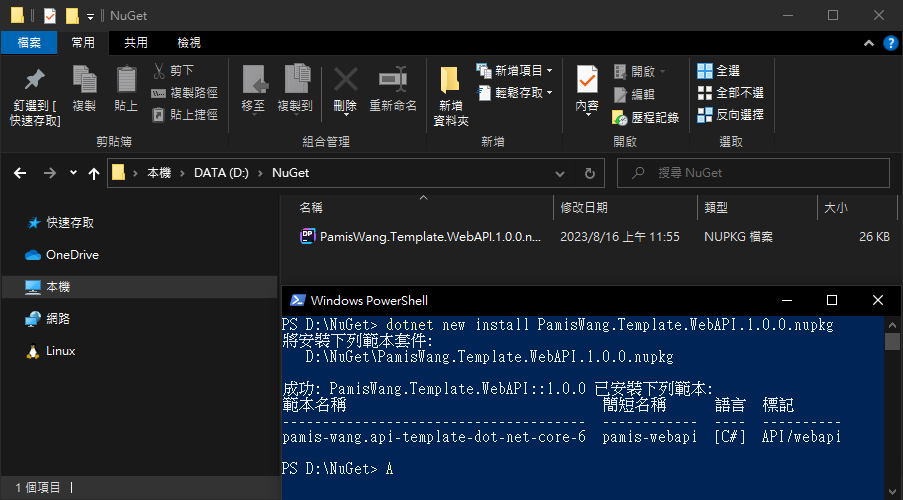The width and height of the screenshot is (903, 500).
Task: Go up one folder level arrow
Action: point(94,173)
